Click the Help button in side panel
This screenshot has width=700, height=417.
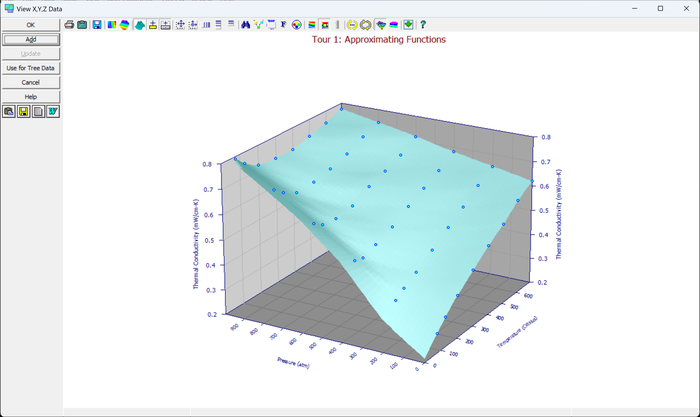pos(30,96)
